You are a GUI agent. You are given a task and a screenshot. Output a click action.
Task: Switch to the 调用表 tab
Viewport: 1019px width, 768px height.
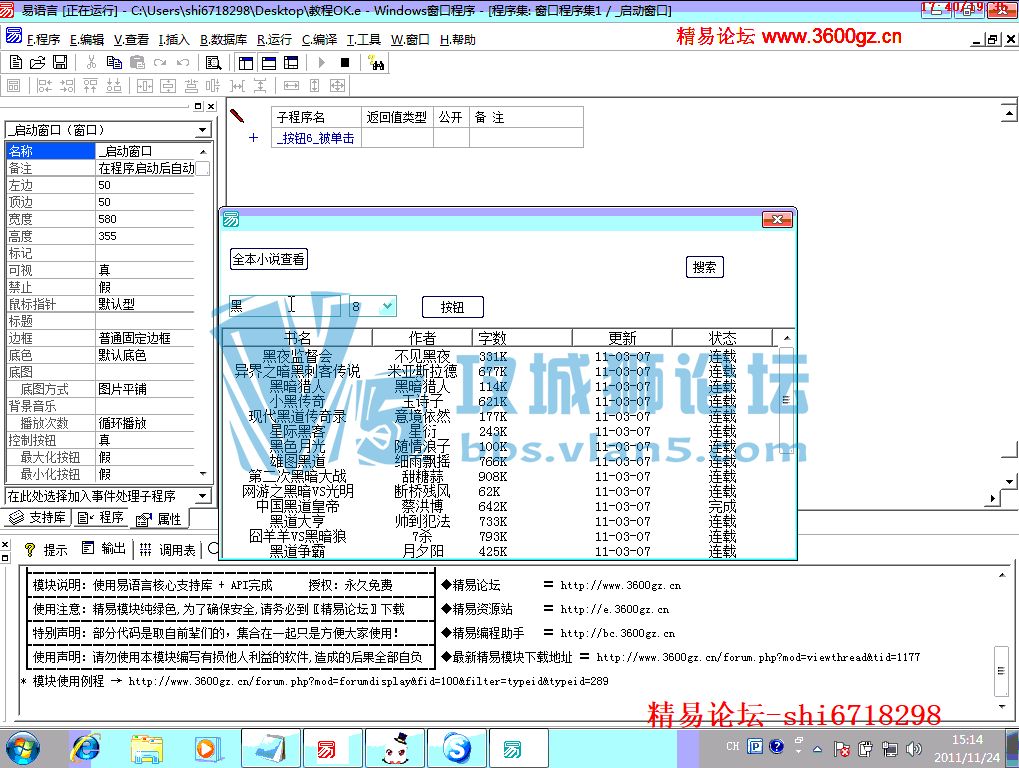[x=168, y=550]
